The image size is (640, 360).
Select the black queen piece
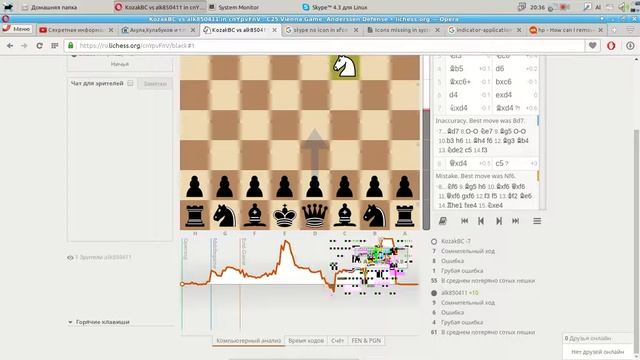[314, 216]
